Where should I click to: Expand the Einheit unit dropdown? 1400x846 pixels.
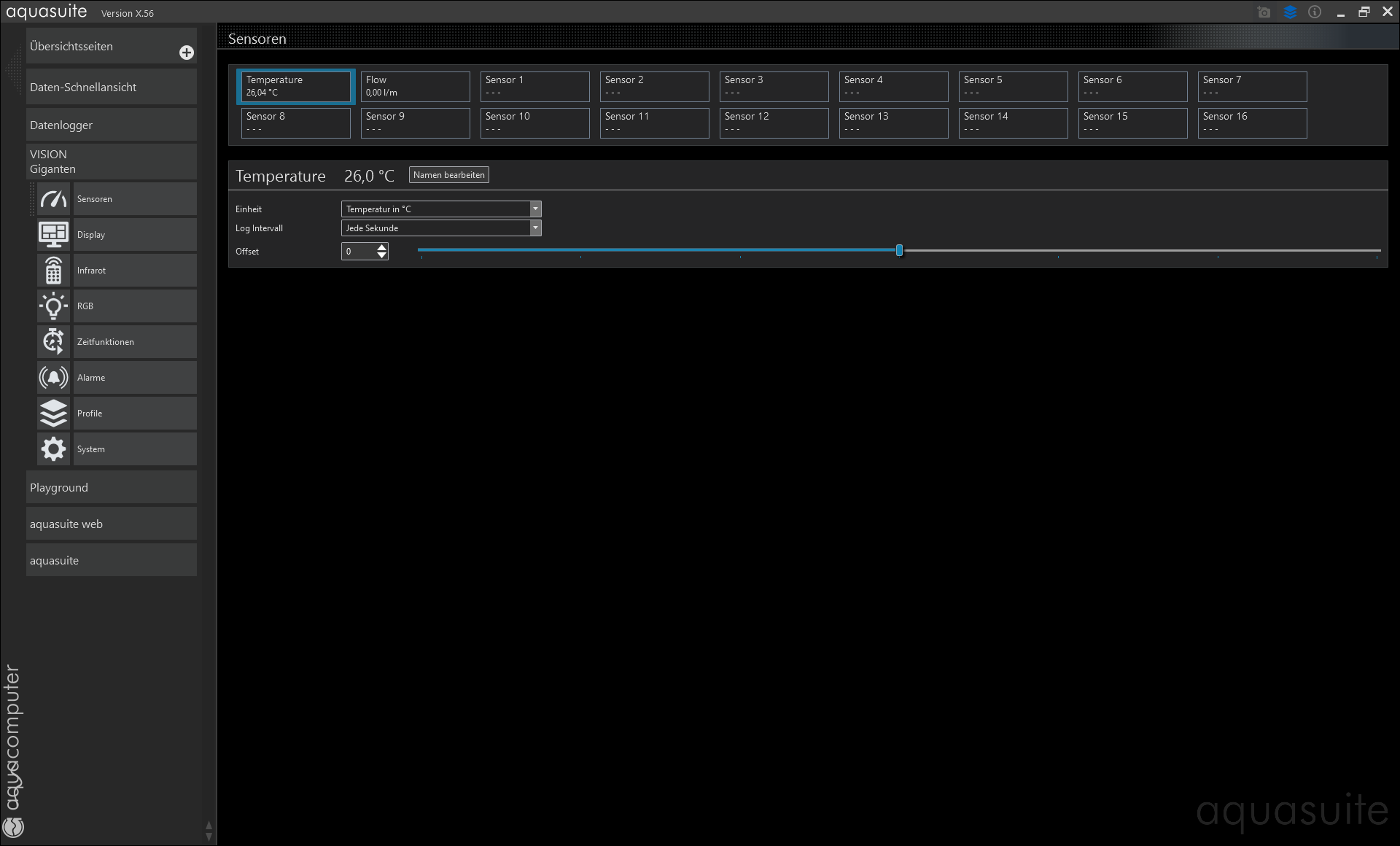point(535,209)
